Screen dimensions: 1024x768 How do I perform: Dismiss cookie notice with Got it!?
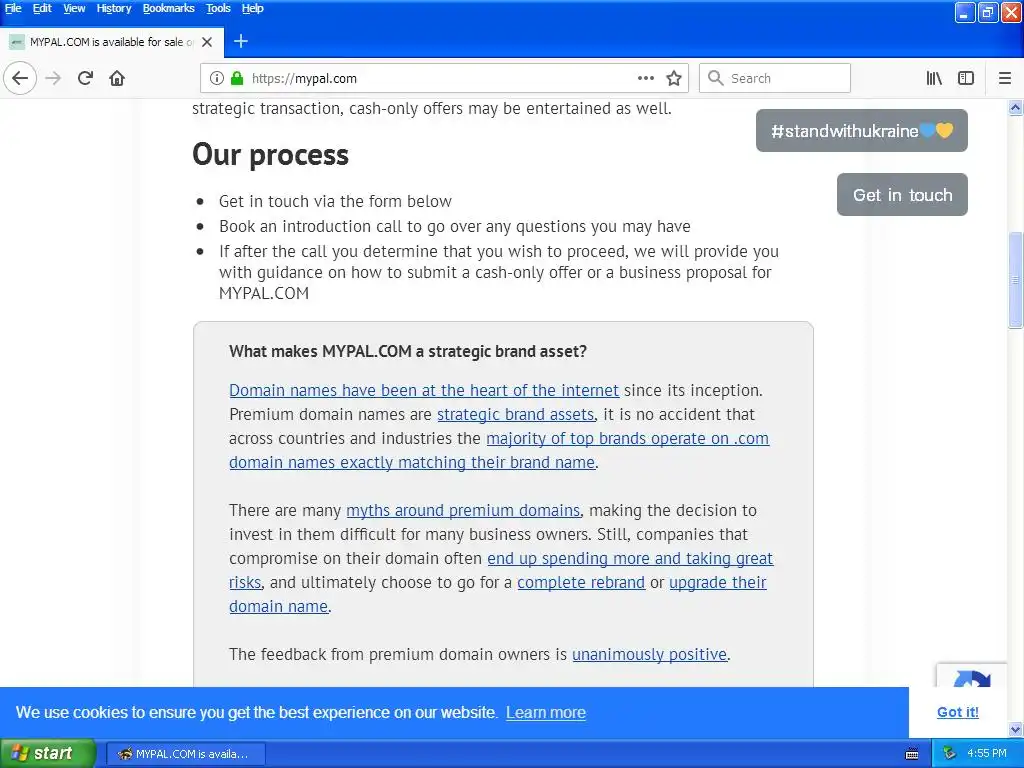click(957, 712)
